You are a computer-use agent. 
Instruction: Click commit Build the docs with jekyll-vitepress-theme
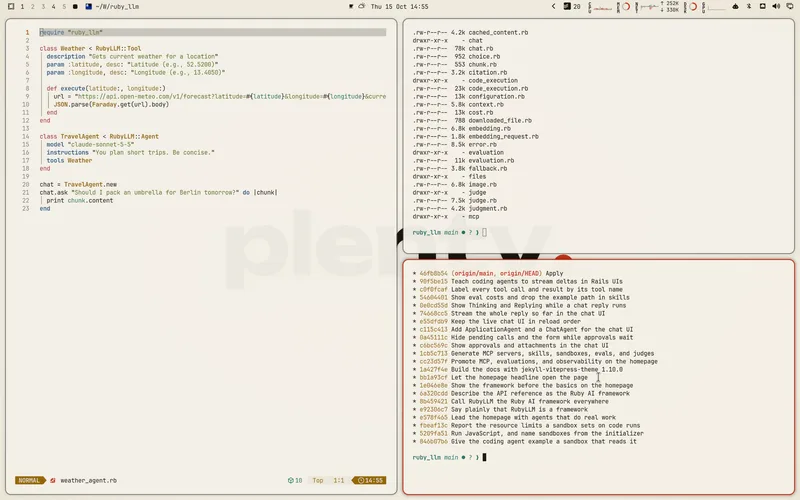pos(537,369)
